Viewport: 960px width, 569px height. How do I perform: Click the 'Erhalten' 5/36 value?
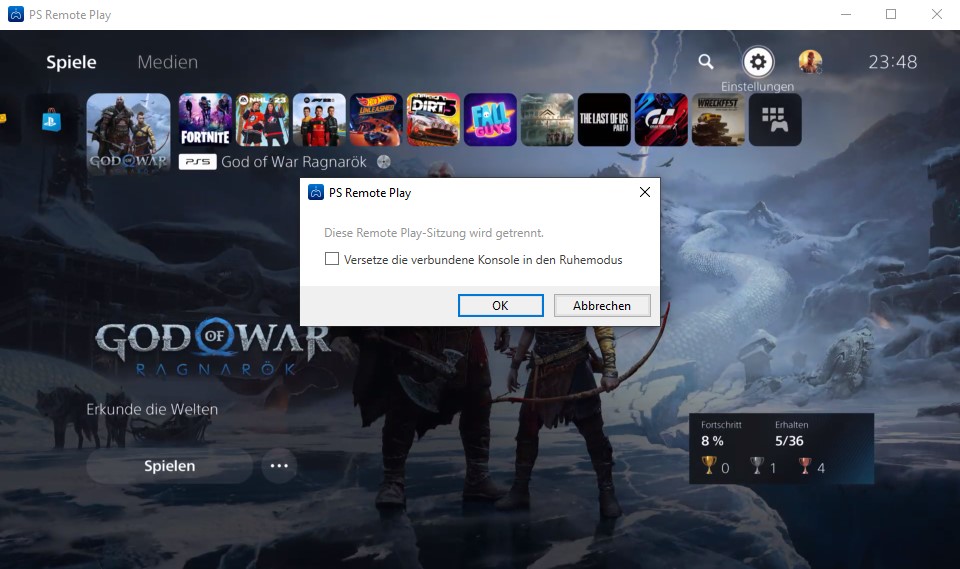pyautogui.click(x=789, y=441)
